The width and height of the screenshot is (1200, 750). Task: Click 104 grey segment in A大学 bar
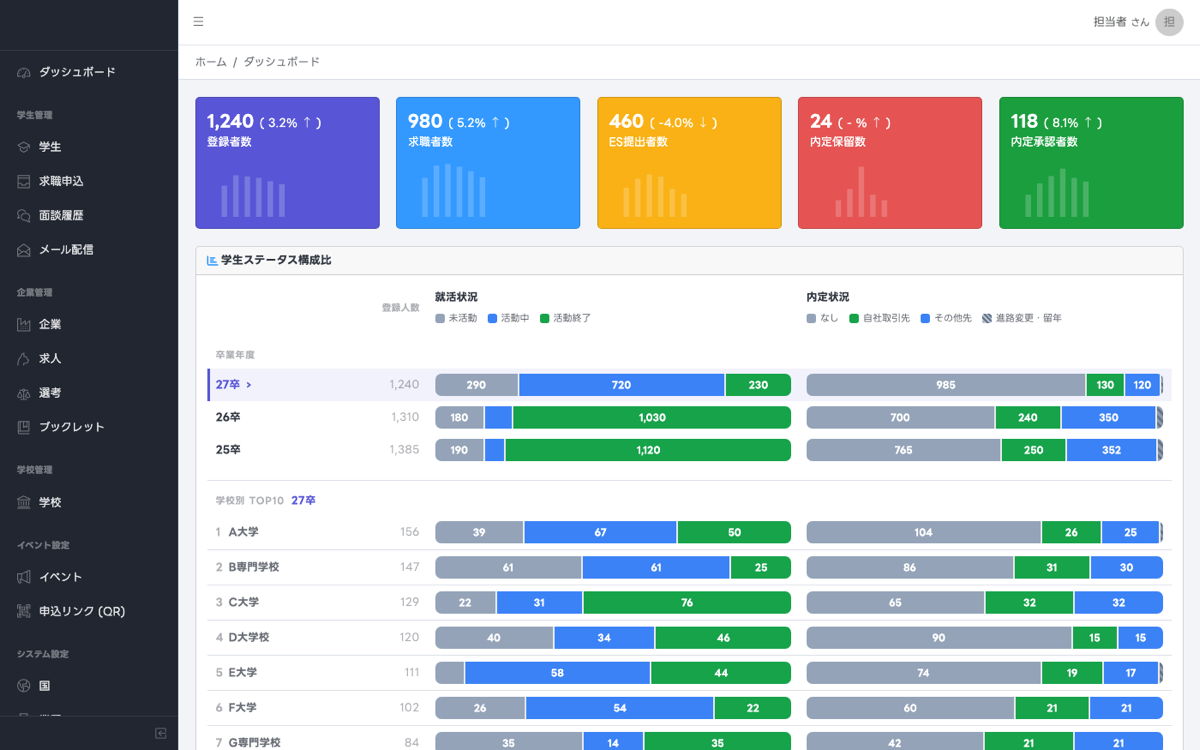click(924, 532)
